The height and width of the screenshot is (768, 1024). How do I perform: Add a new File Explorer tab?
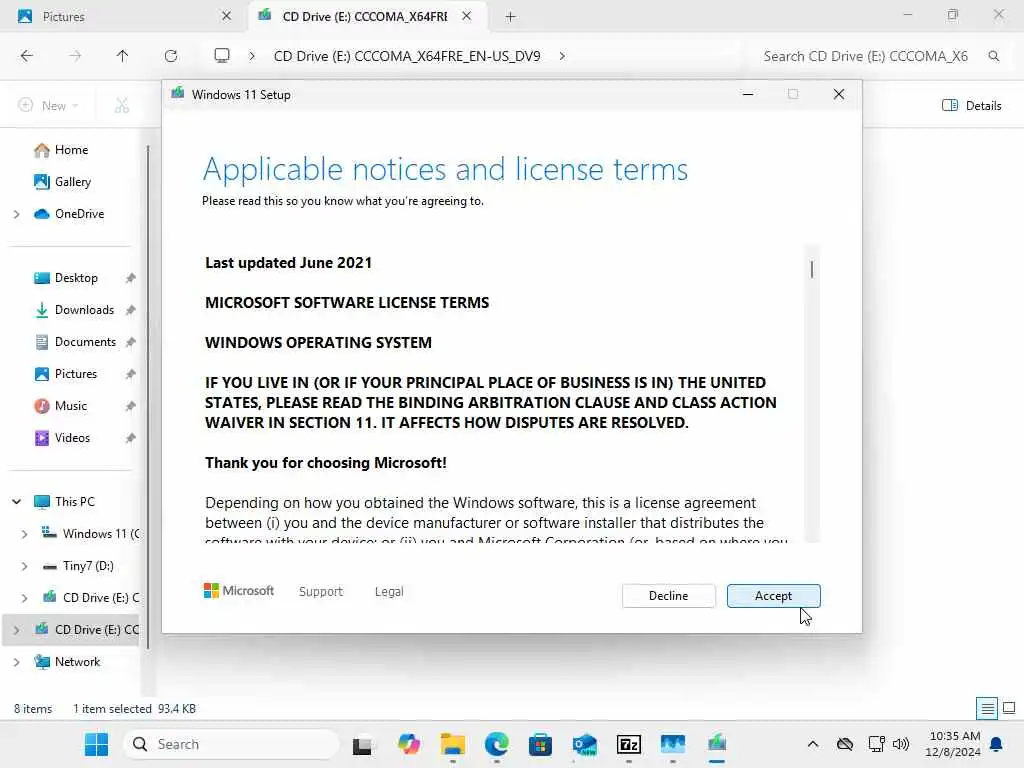(511, 16)
